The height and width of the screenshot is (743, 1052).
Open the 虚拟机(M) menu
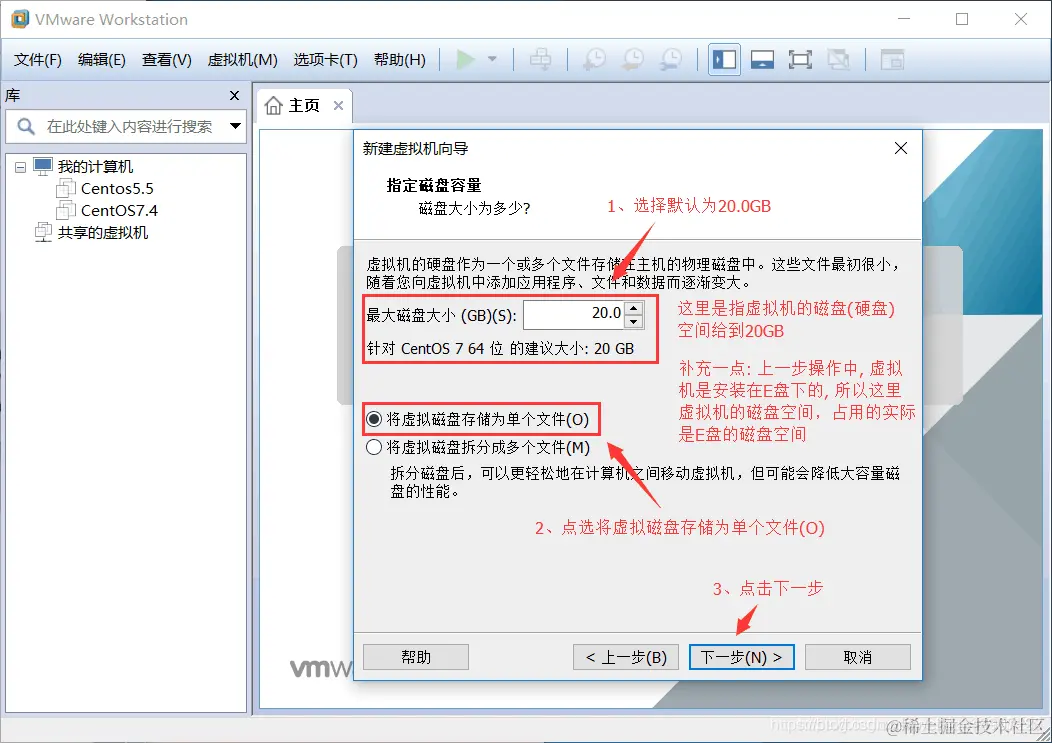point(241,59)
